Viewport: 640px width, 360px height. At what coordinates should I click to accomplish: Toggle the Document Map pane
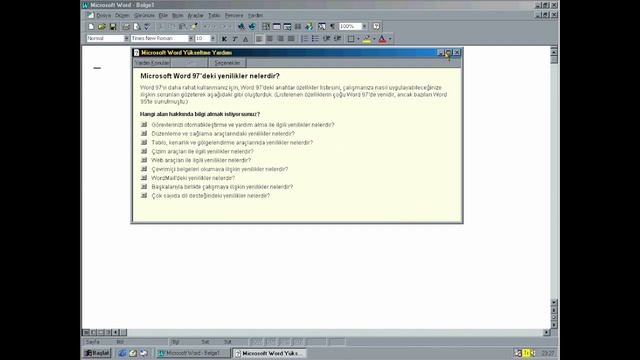pos(322,27)
